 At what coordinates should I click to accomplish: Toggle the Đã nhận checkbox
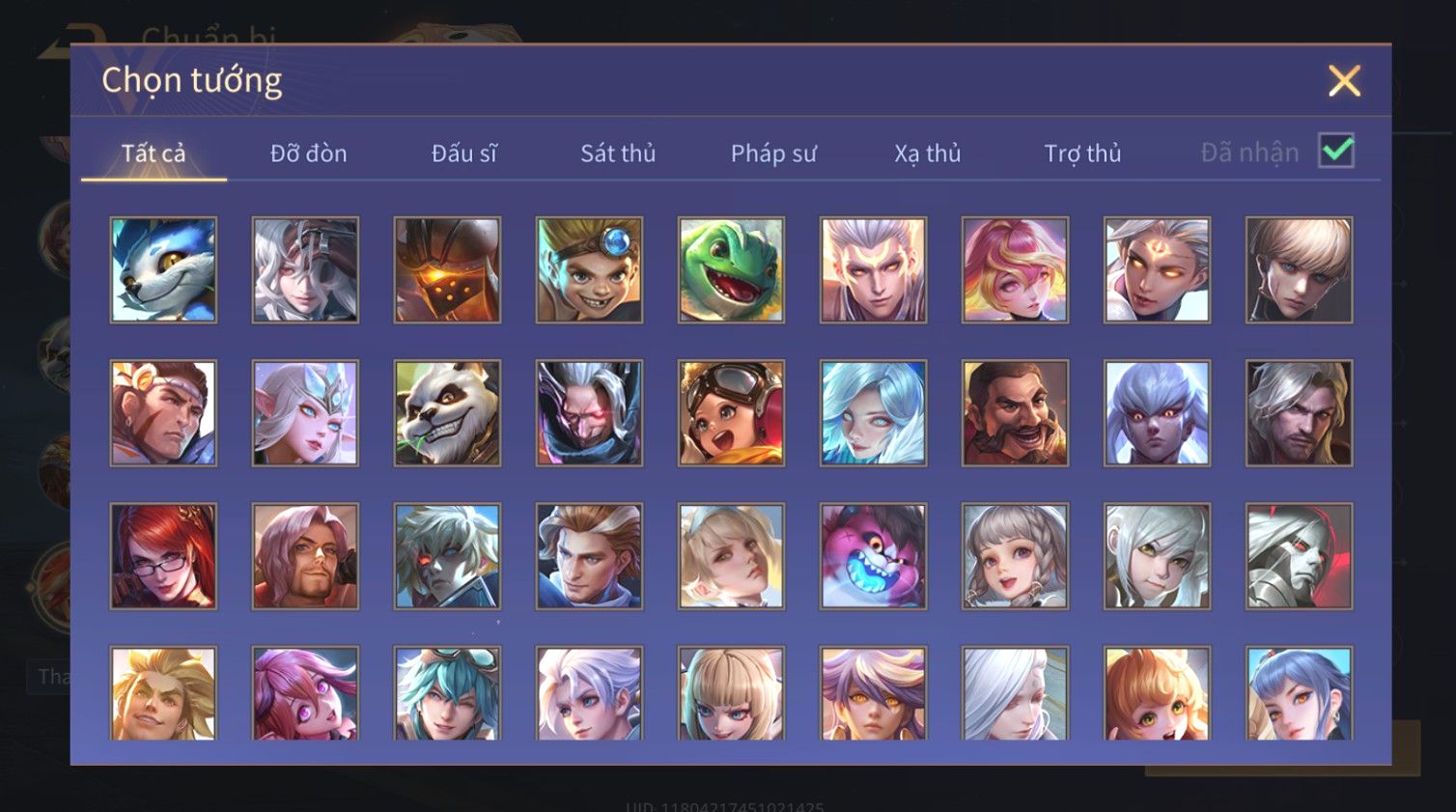click(1336, 151)
